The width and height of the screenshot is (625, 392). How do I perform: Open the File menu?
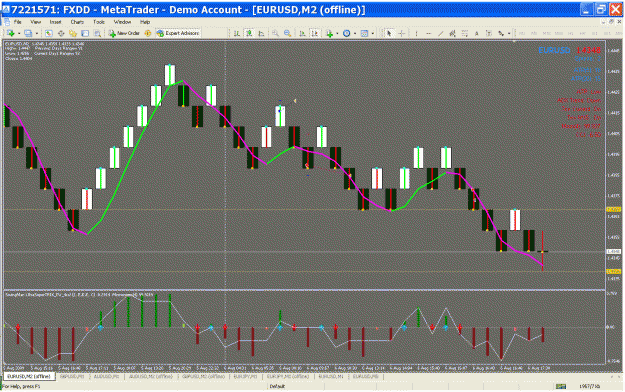[x=18, y=22]
